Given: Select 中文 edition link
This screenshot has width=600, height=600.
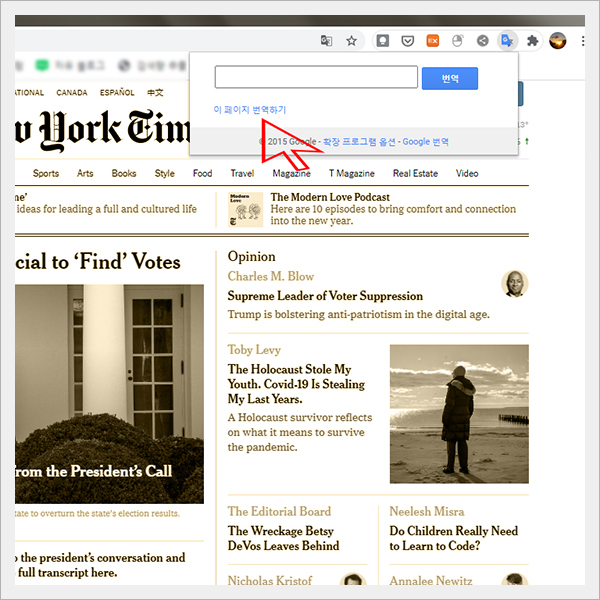Looking at the screenshot, I should [x=155, y=92].
